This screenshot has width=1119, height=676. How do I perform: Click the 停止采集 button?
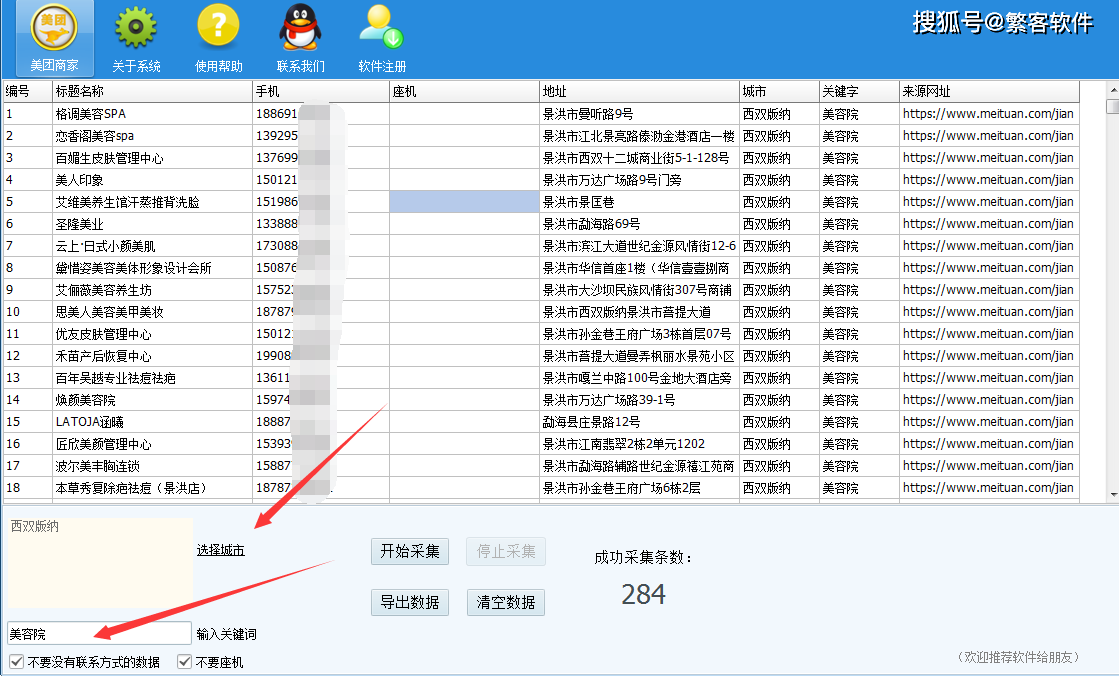coord(506,551)
